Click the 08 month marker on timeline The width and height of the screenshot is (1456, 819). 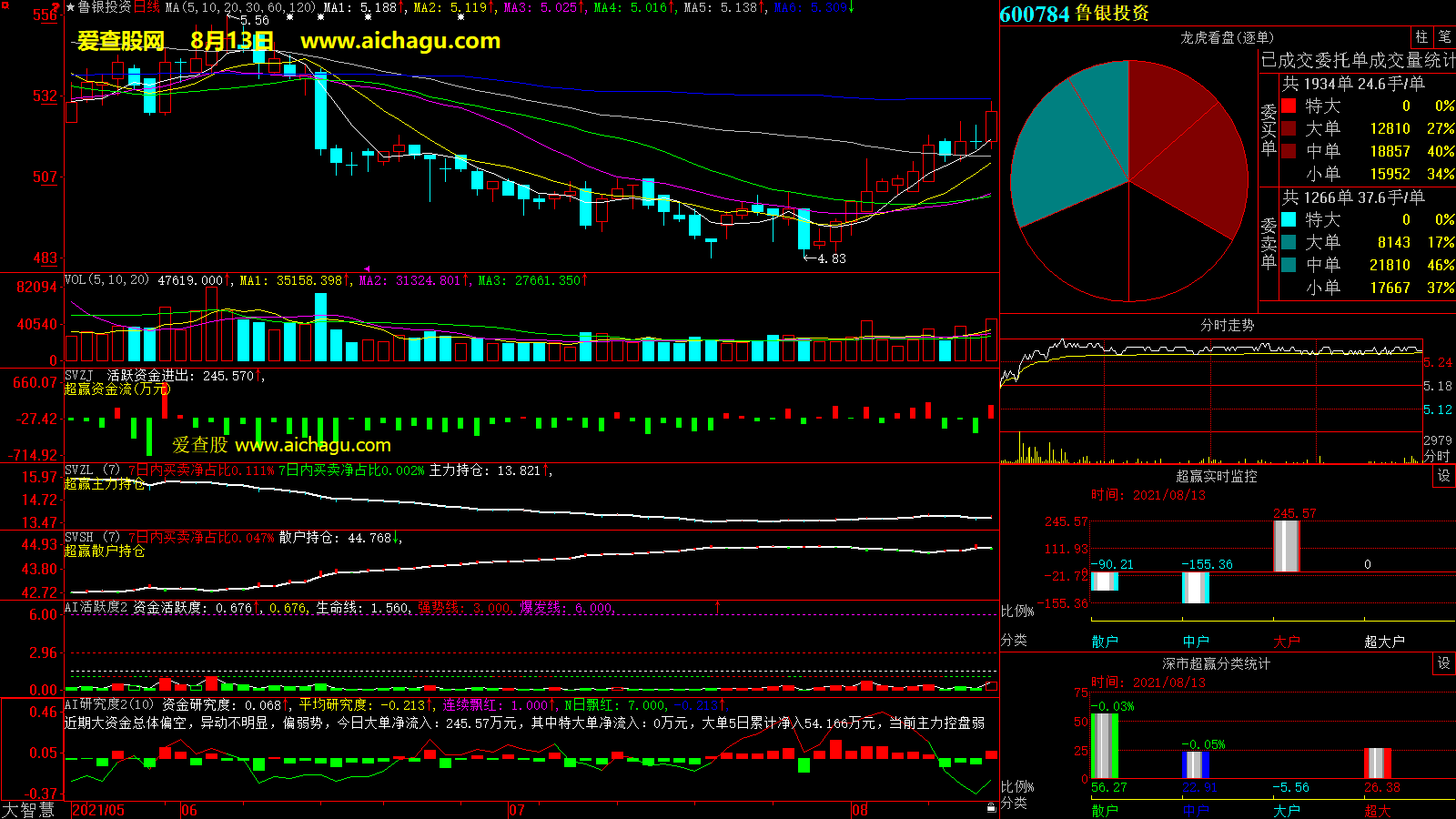tap(860, 810)
